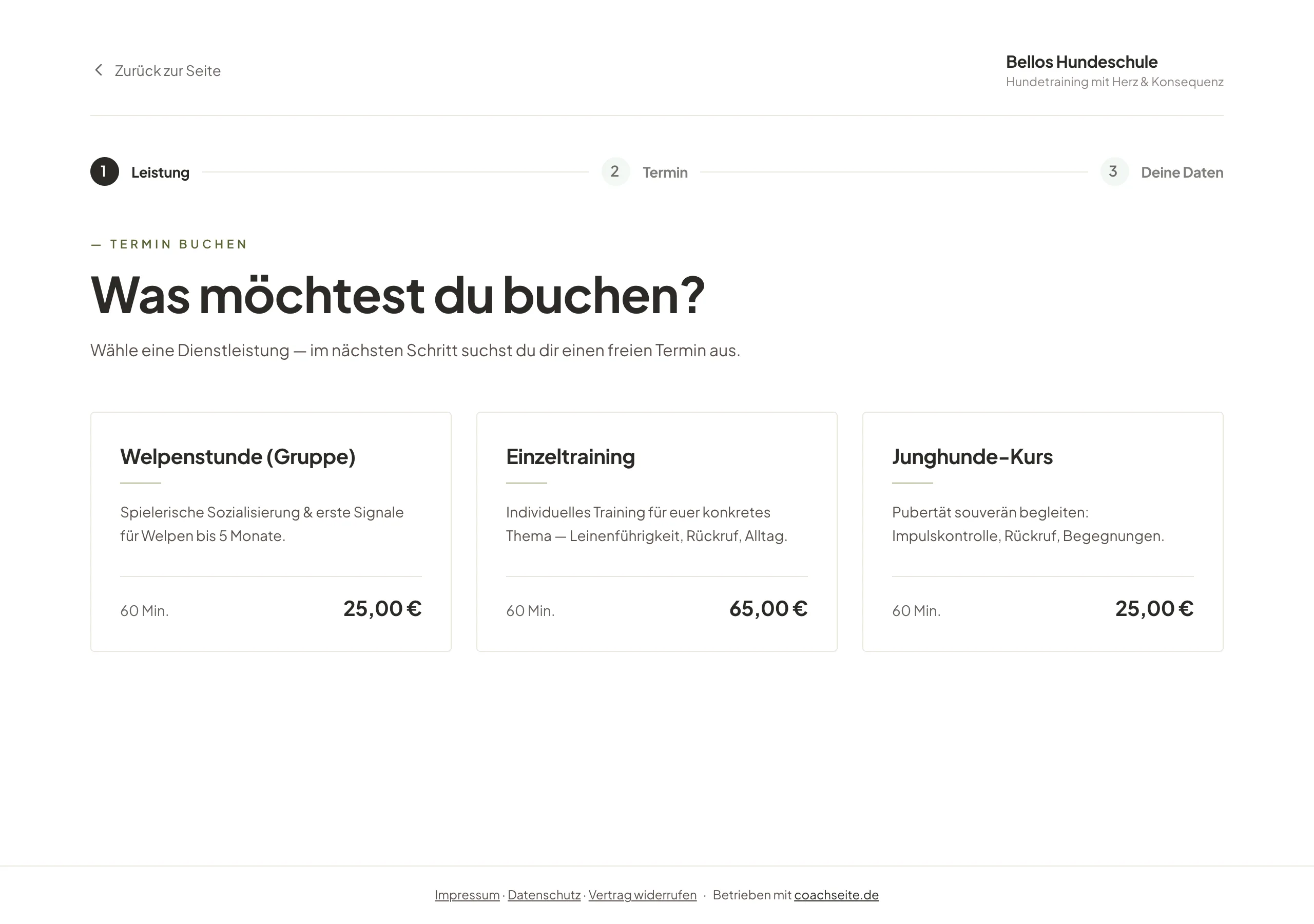Click '60 Min.' in the Junghunde-Kurs card
The image size is (1314, 924).
pyautogui.click(x=916, y=611)
